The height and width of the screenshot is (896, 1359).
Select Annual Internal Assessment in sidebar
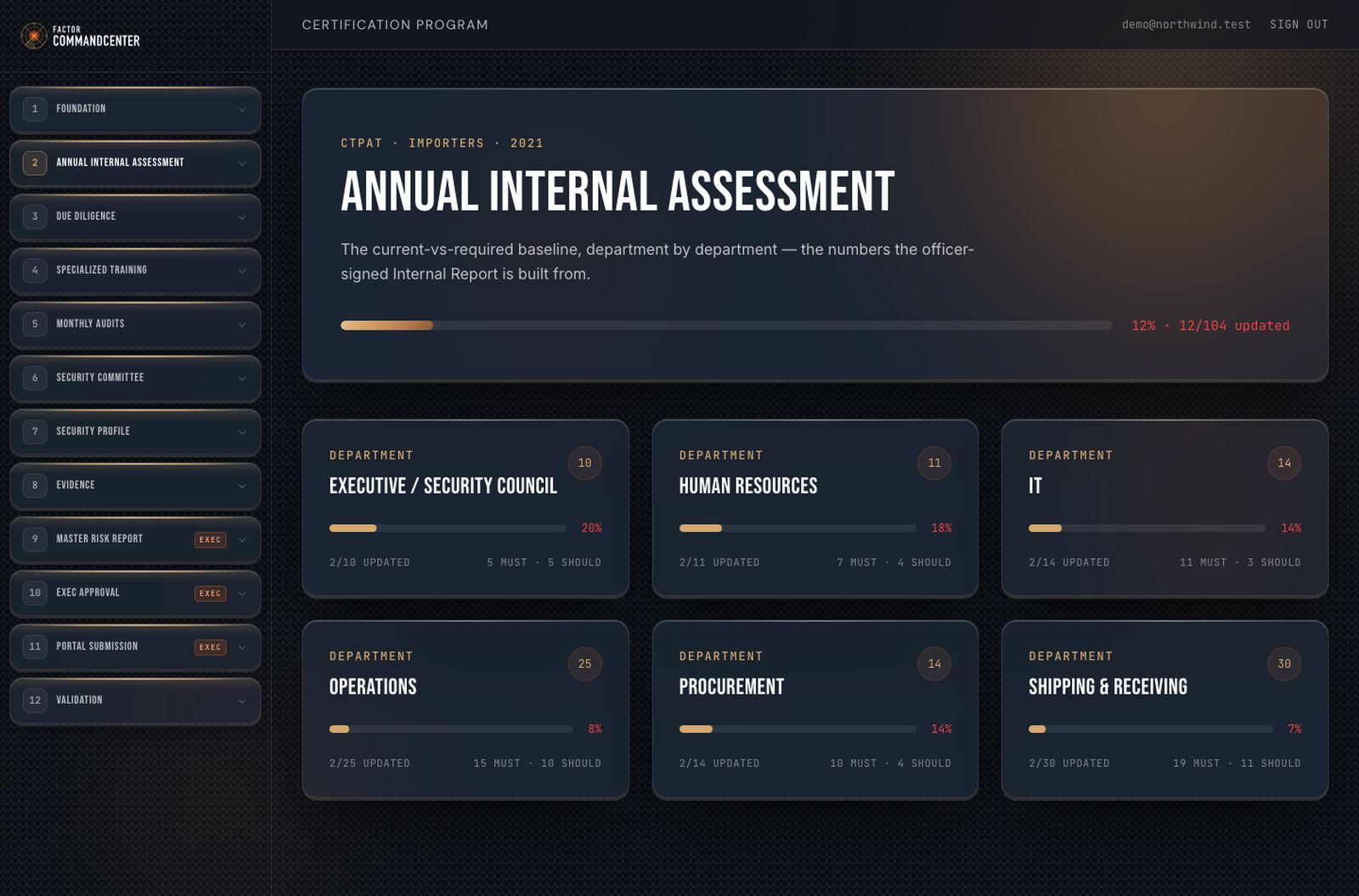(135, 163)
